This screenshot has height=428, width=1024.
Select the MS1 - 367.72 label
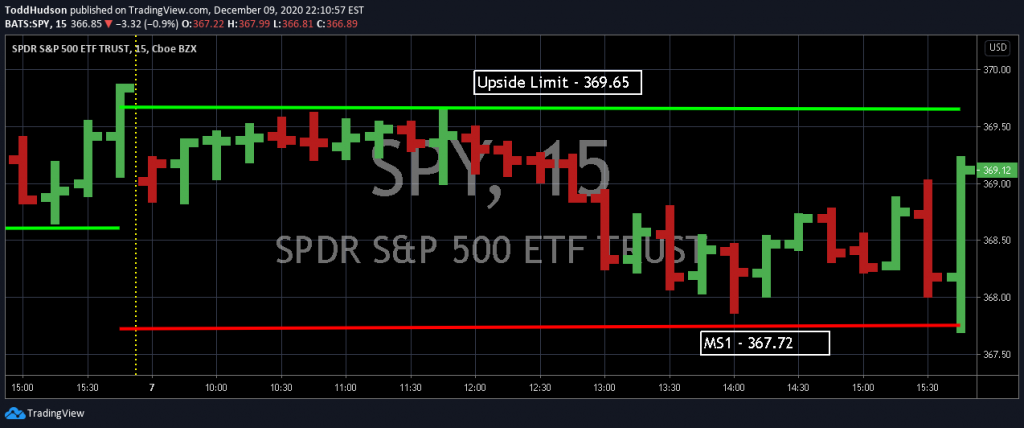pyautogui.click(x=765, y=342)
